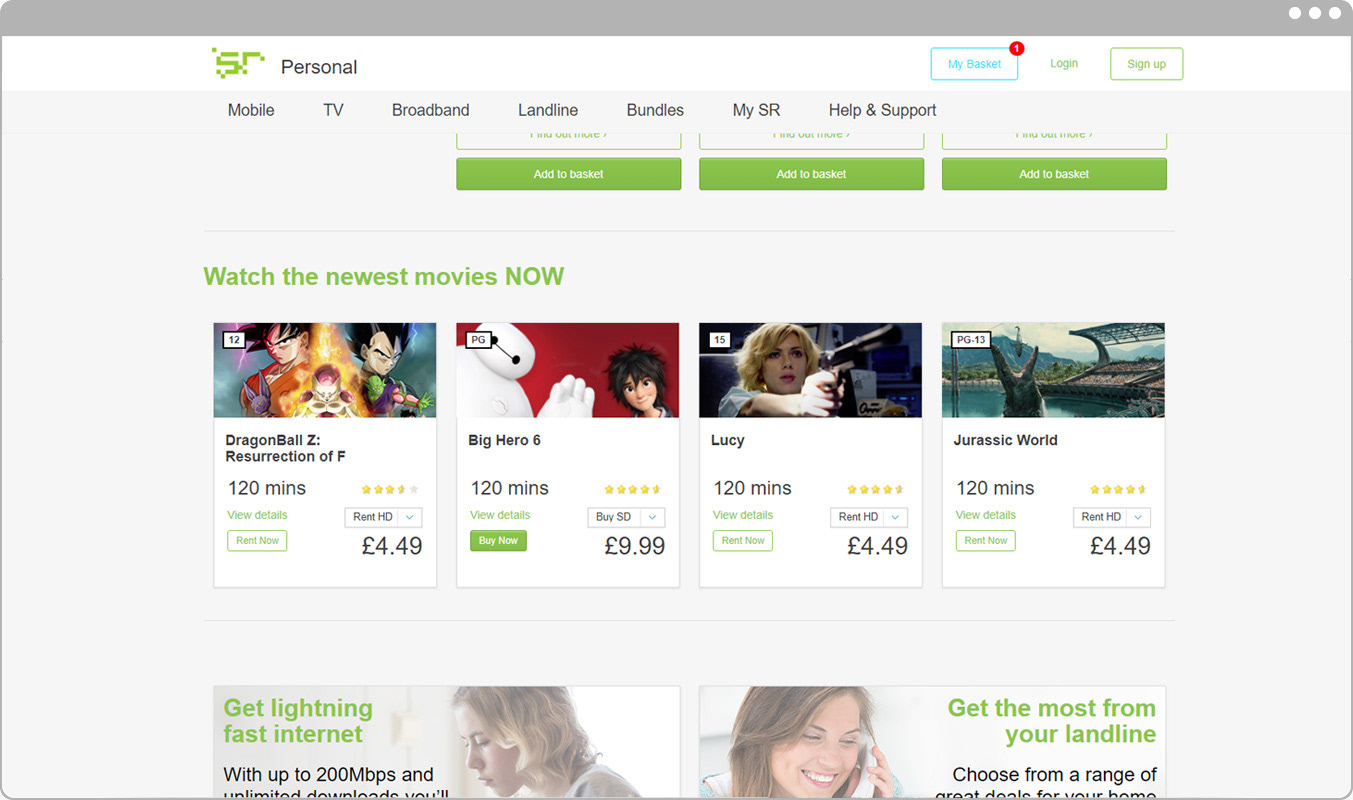Open Lucy movie thumbnail

(x=810, y=370)
